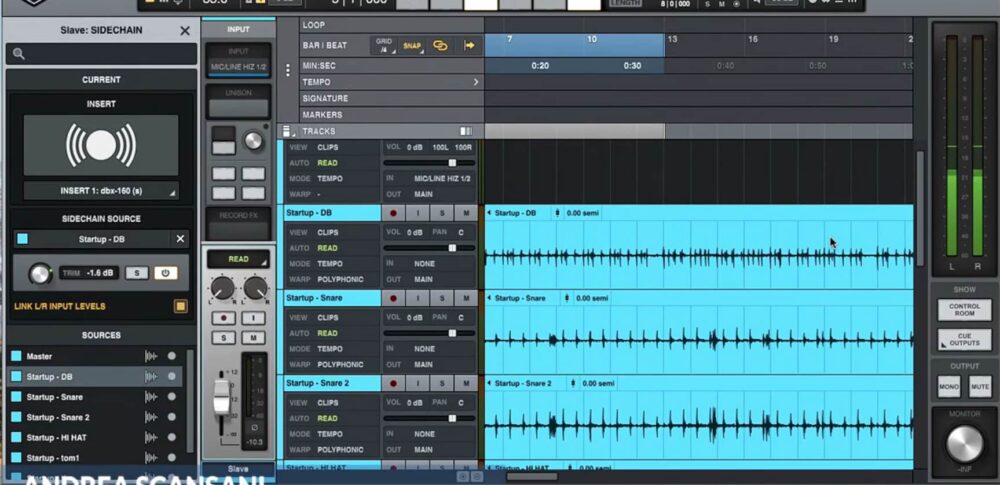This screenshot has width=1000, height=485.
Task: Open the CONTROL ROOM panel
Action: (964, 310)
